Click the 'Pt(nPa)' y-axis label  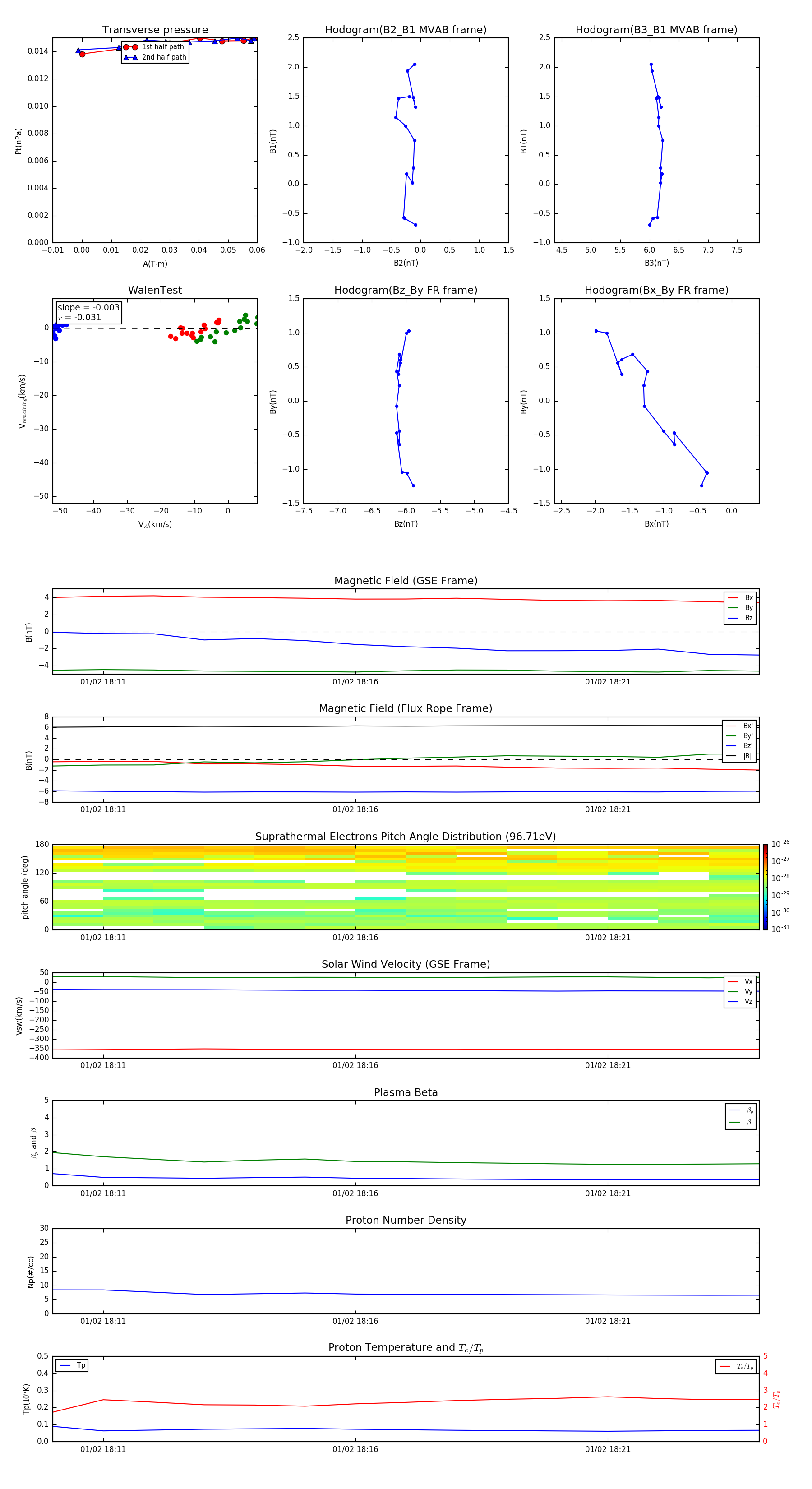pyautogui.click(x=18, y=141)
